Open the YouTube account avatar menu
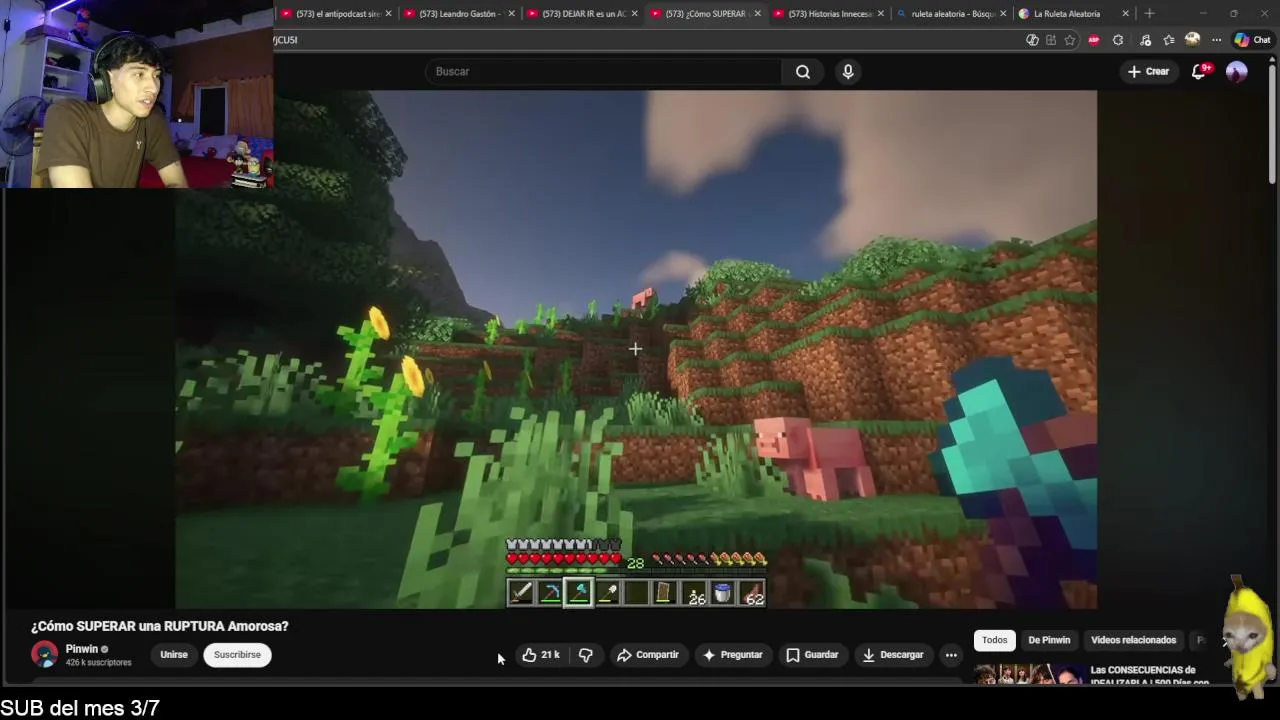The height and width of the screenshot is (720, 1280). (1237, 72)
